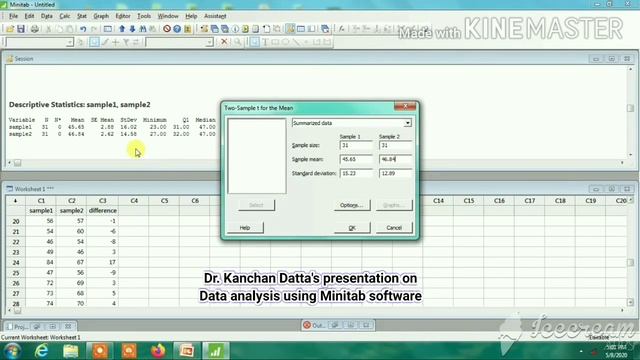The height and width of the screenshot is (360, 640).
Task: Open the StatGuide toolbar icon
Action: (187, 29)
